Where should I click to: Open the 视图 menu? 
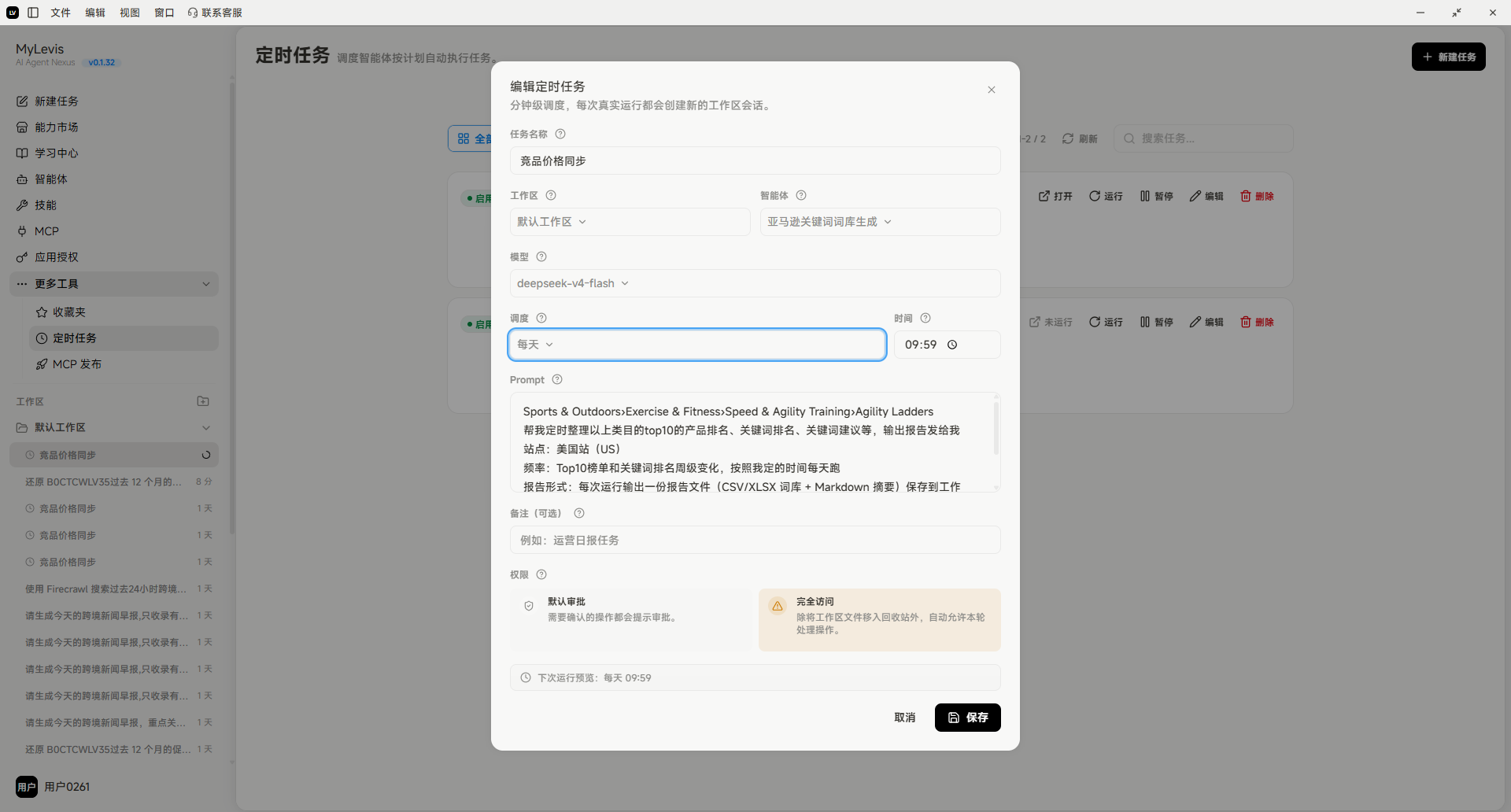(x=130, y=13)
